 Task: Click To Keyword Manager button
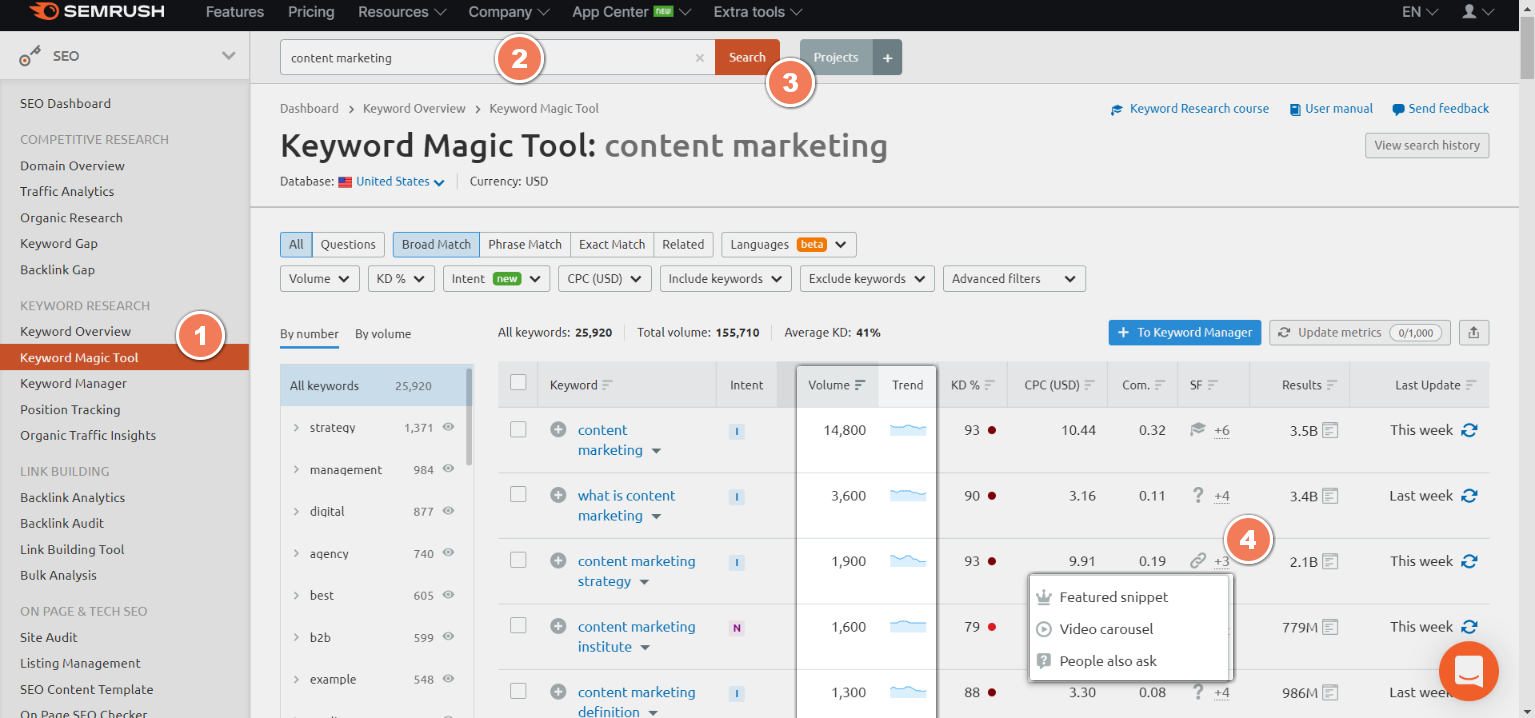[x=1184, y=333]
